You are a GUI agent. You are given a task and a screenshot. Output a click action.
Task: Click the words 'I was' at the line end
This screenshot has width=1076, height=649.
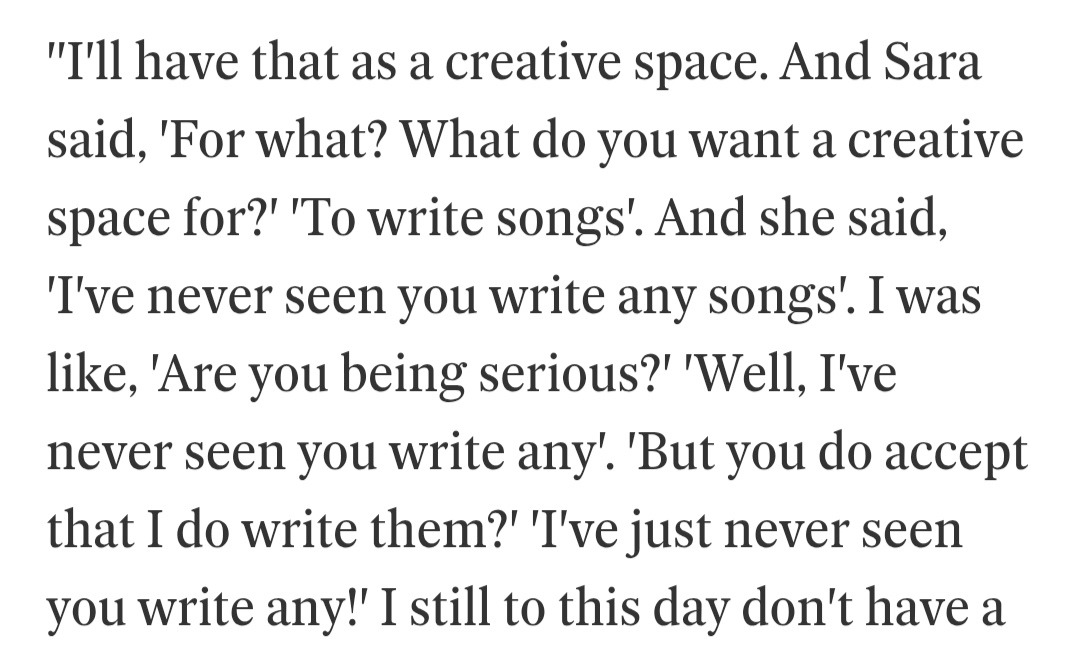924,296
